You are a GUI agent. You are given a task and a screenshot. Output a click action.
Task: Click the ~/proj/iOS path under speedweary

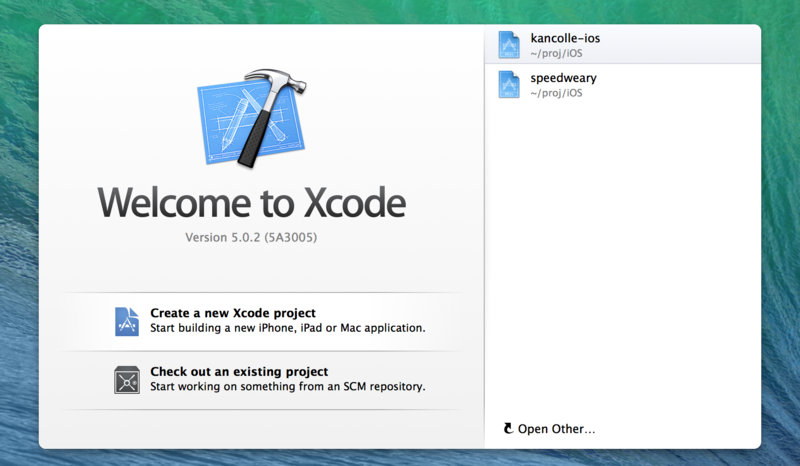pyautogui.click(x=556, y=93)
